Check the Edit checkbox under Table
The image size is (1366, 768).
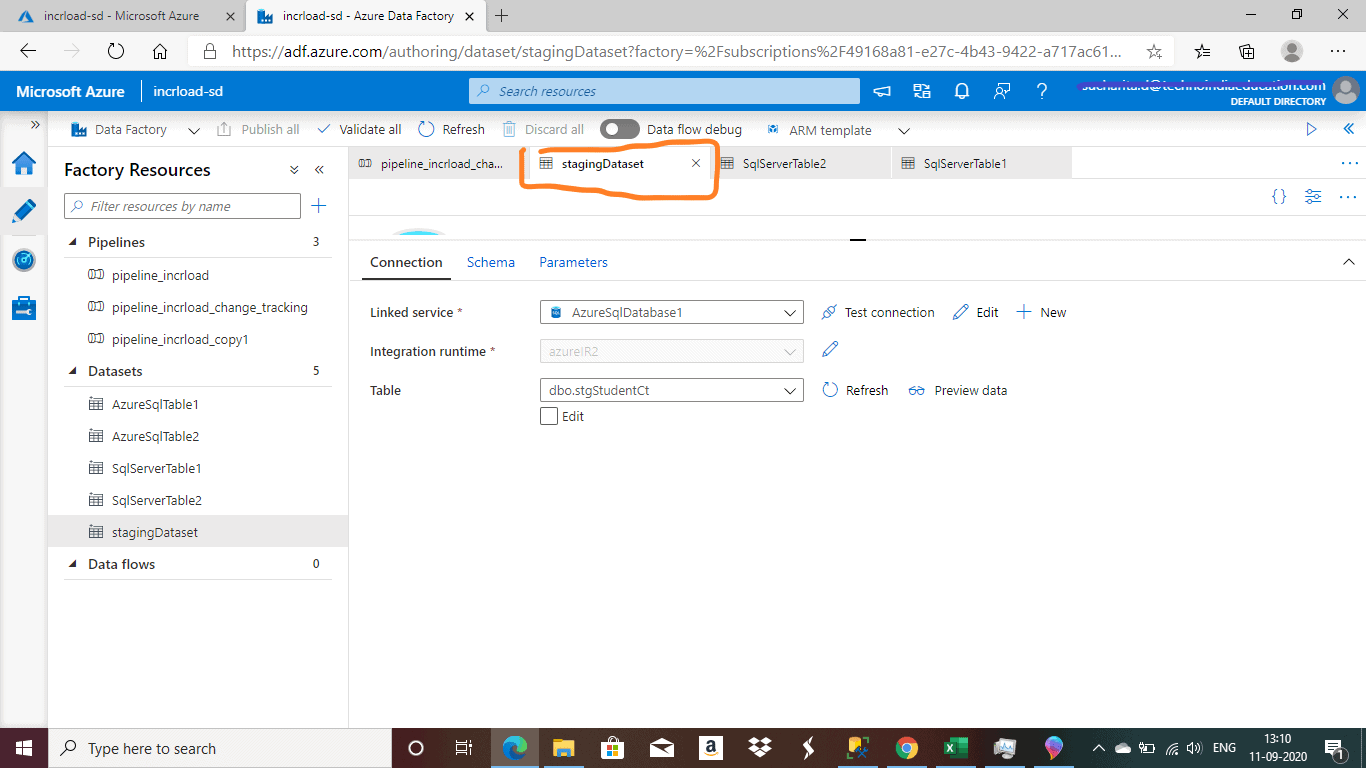point(549,416)
